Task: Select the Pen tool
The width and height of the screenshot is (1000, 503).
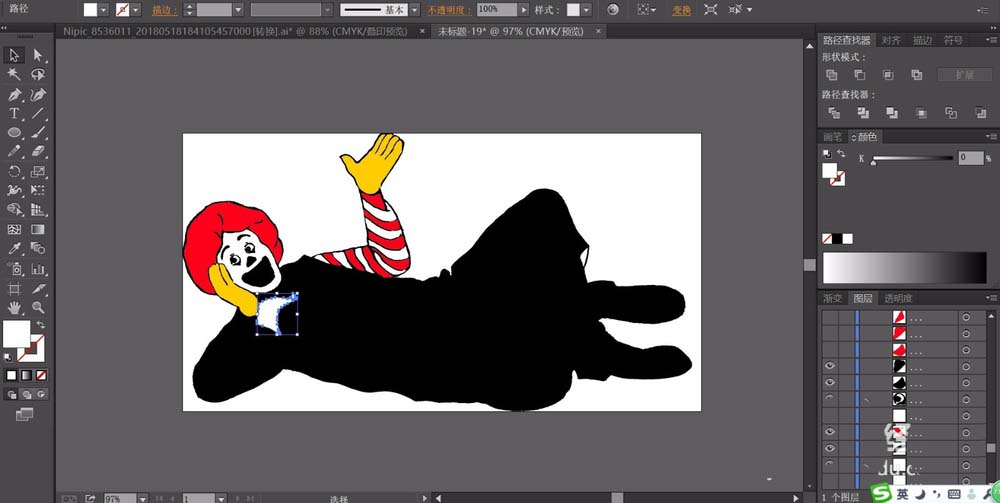Action: (x=15, y=94)
